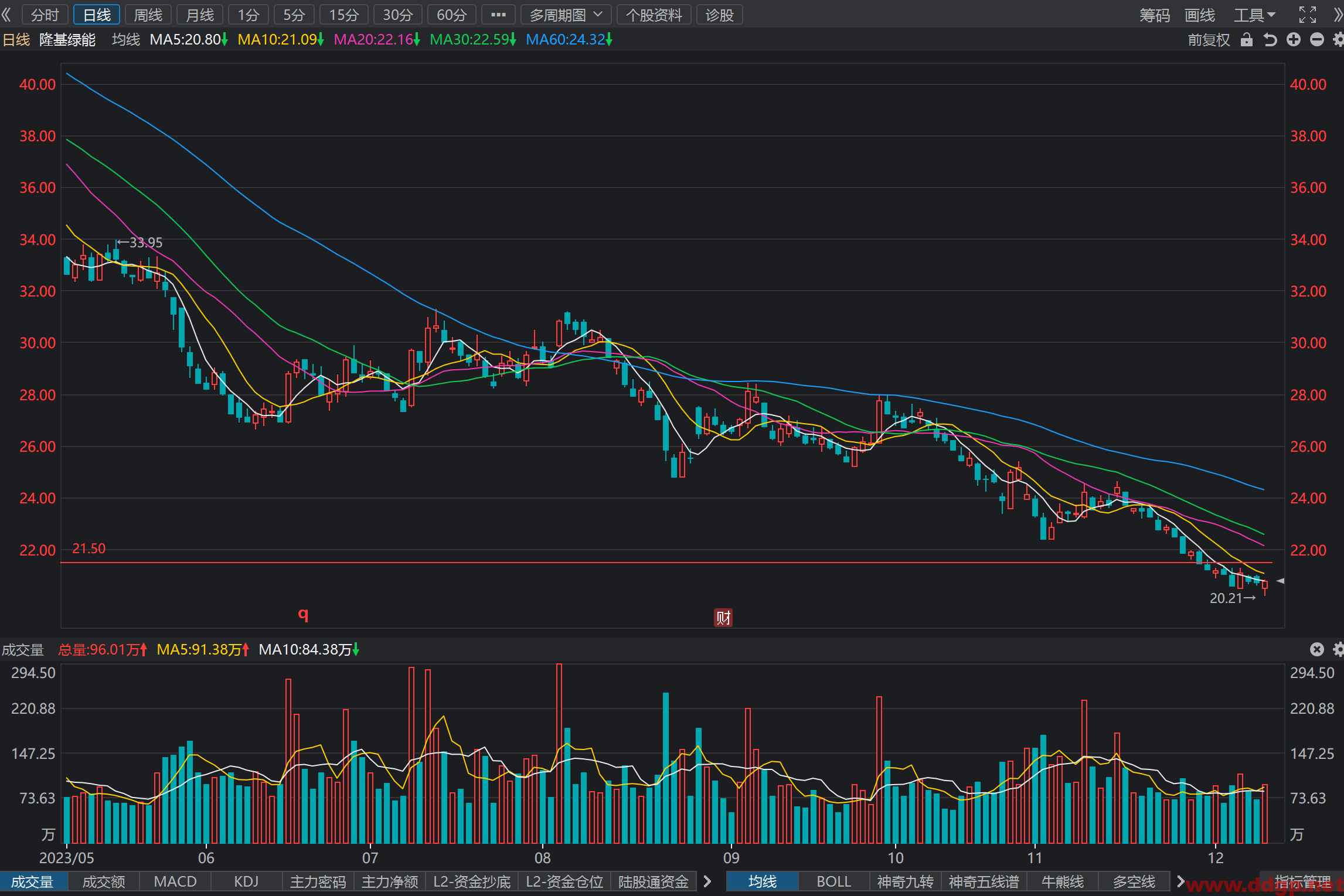Choose the 15分 period button
1344x896 pixels.
(x=344, y=15)
